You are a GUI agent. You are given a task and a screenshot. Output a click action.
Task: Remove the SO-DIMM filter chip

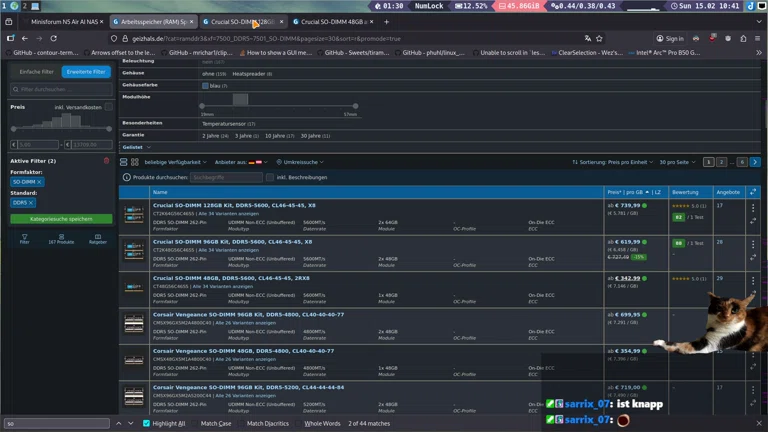point(39,182)
